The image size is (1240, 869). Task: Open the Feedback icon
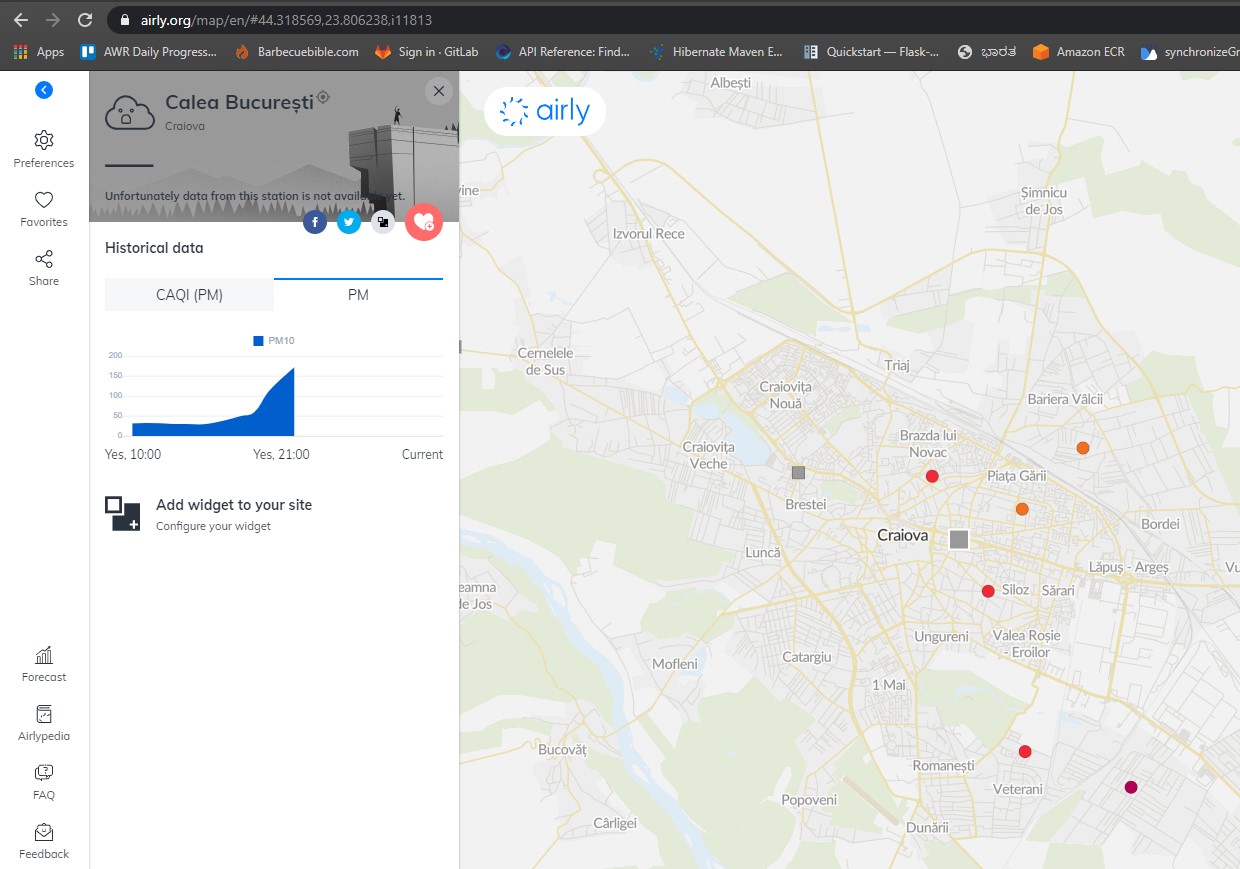[44, 833]
